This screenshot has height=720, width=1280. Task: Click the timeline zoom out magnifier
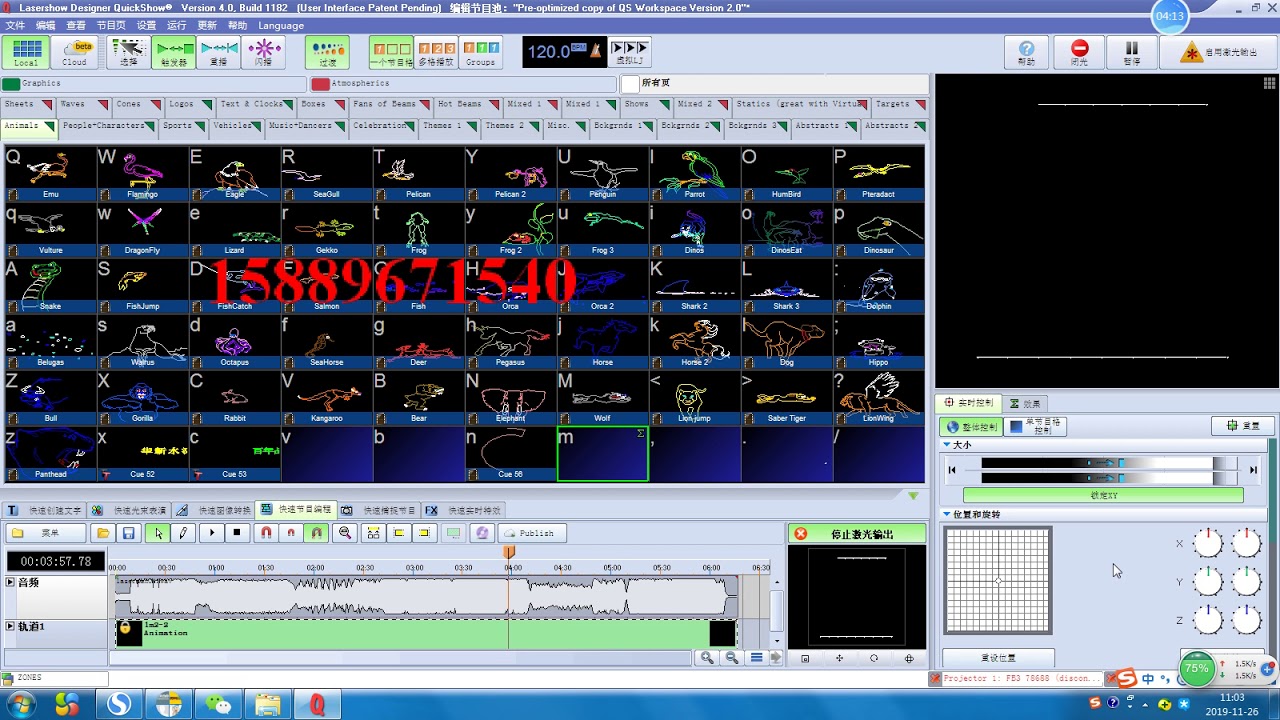[732, 657]
